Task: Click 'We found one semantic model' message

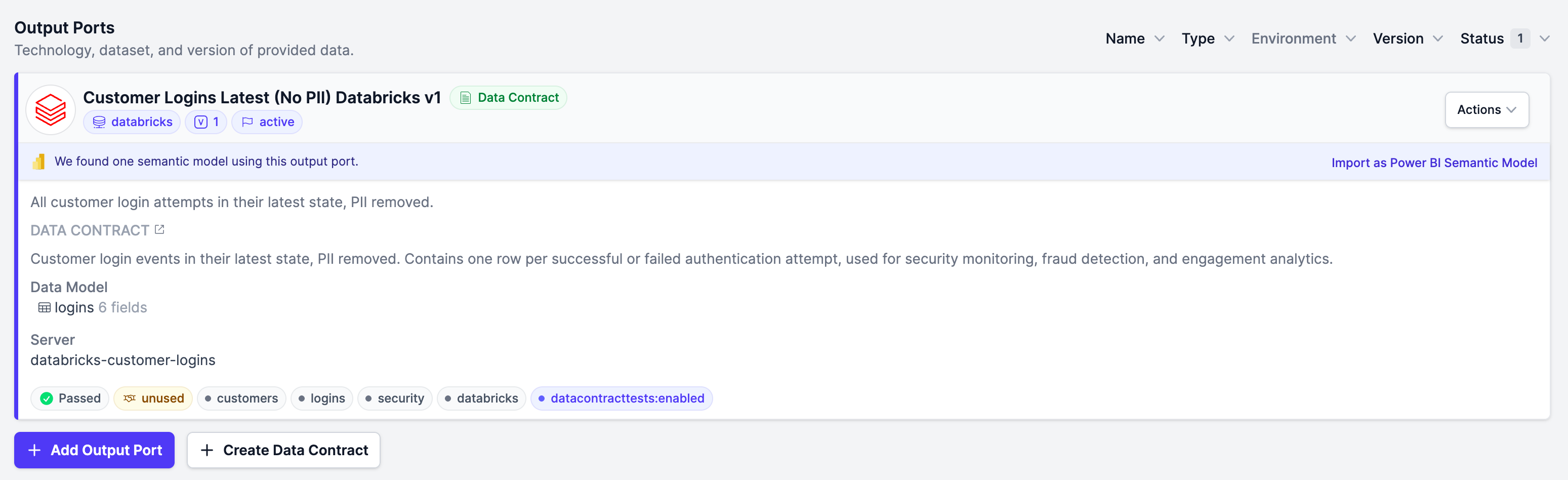Action: tap(207, 162)
